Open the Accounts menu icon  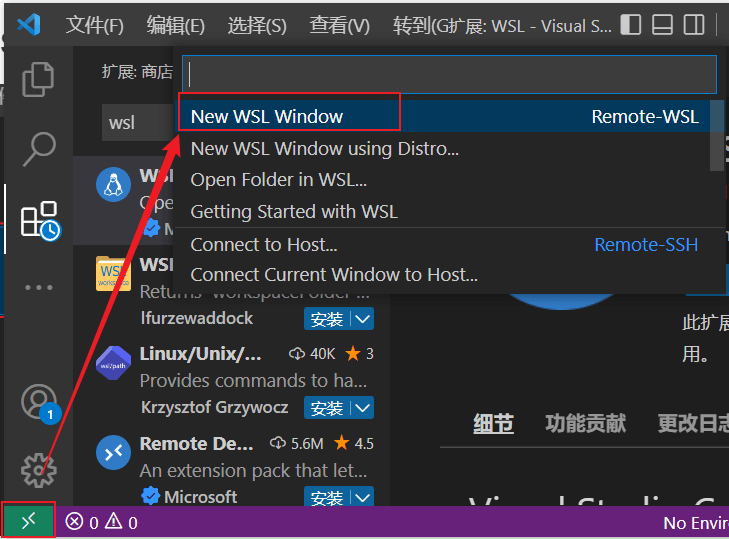click(x=40, y=403)
